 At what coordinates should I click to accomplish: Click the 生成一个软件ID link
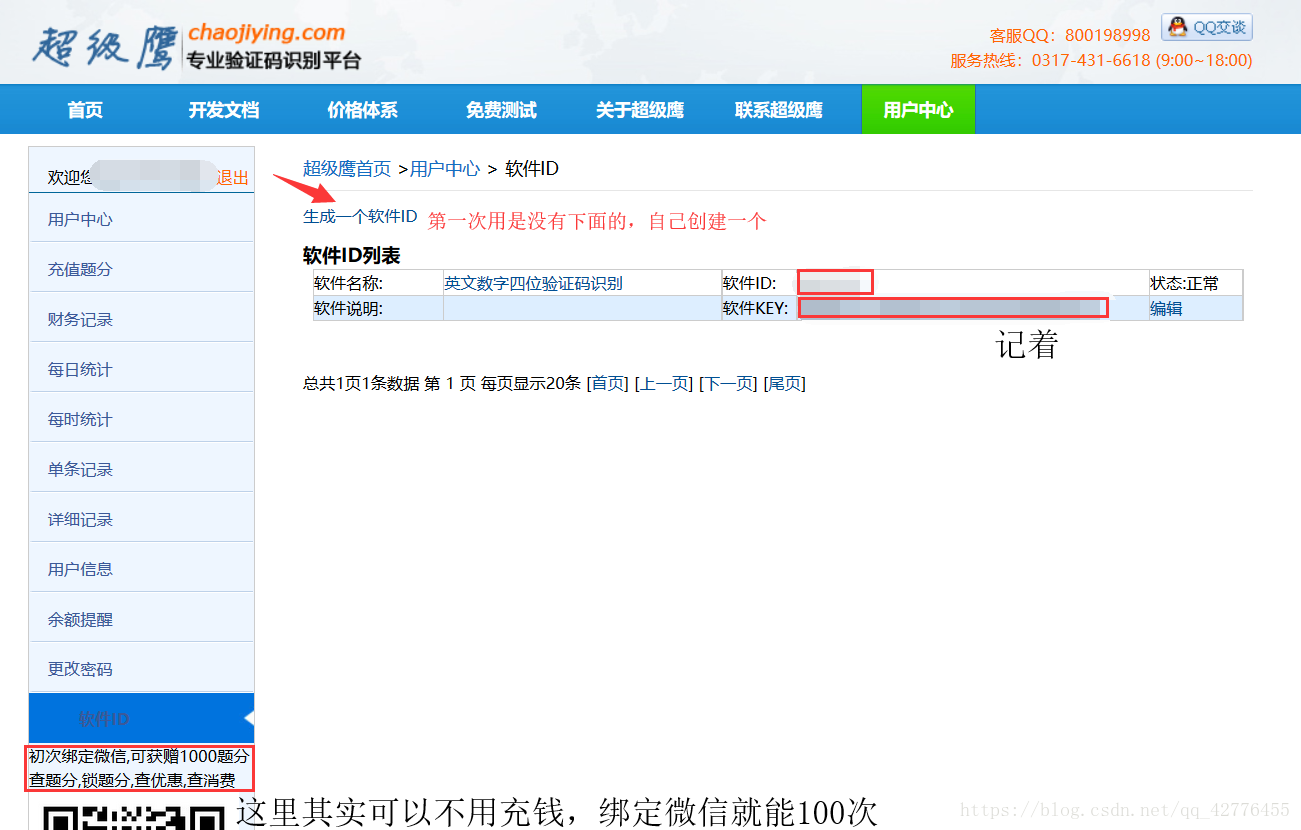360,216
